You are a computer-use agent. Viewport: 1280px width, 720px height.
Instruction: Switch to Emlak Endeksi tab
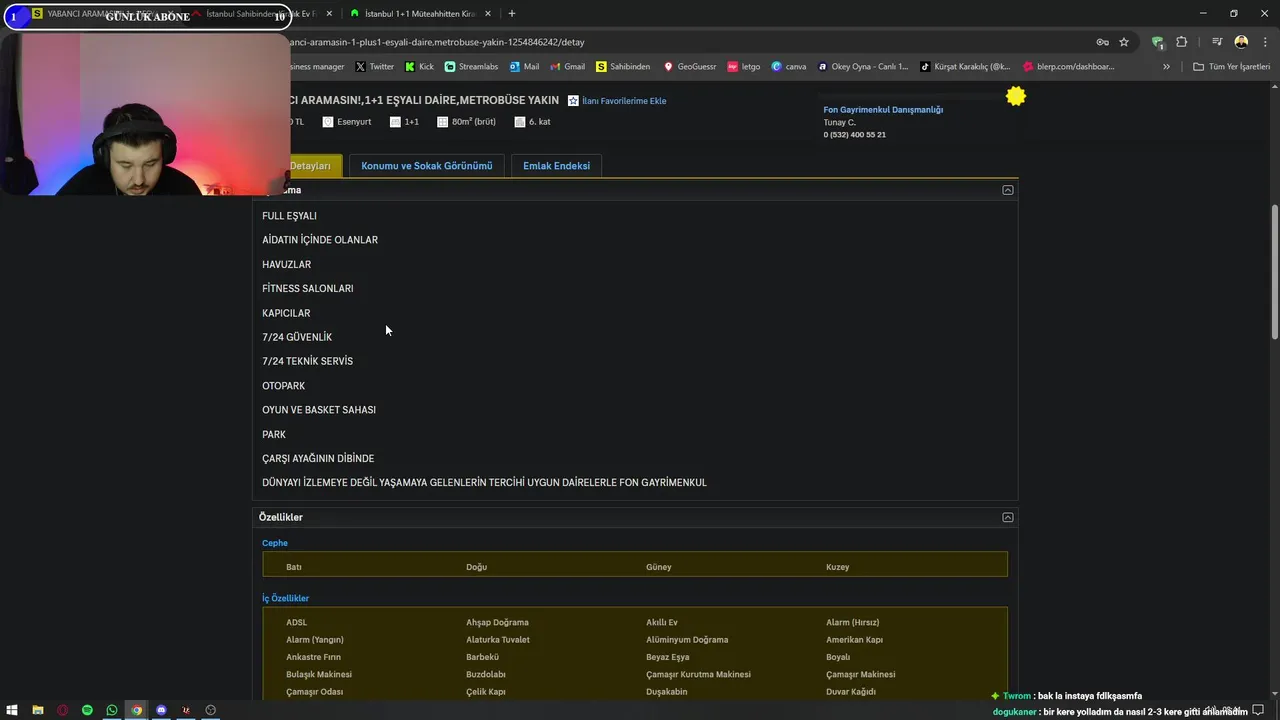[x=556, y=166]
